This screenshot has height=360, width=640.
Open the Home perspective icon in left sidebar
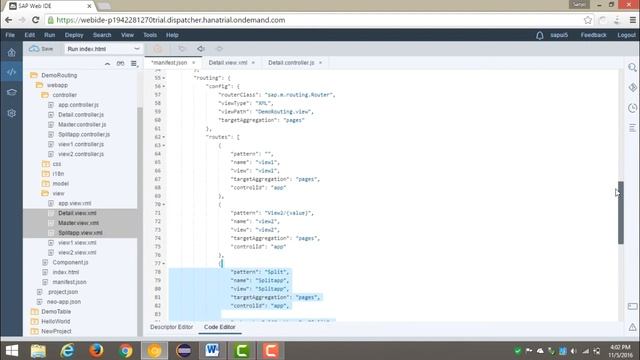point(11,52)
